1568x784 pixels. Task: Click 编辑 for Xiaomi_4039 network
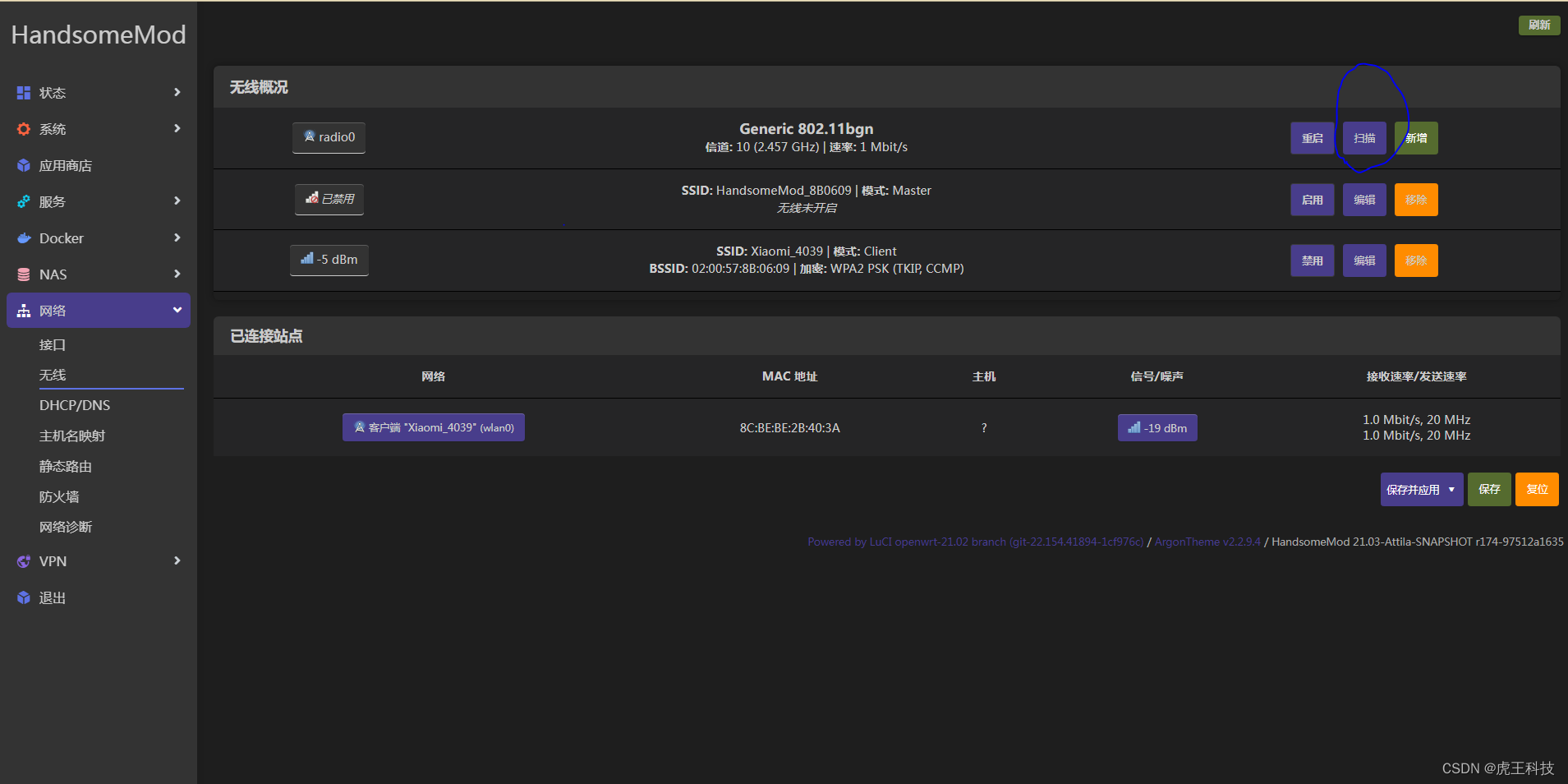[1364, 261]
